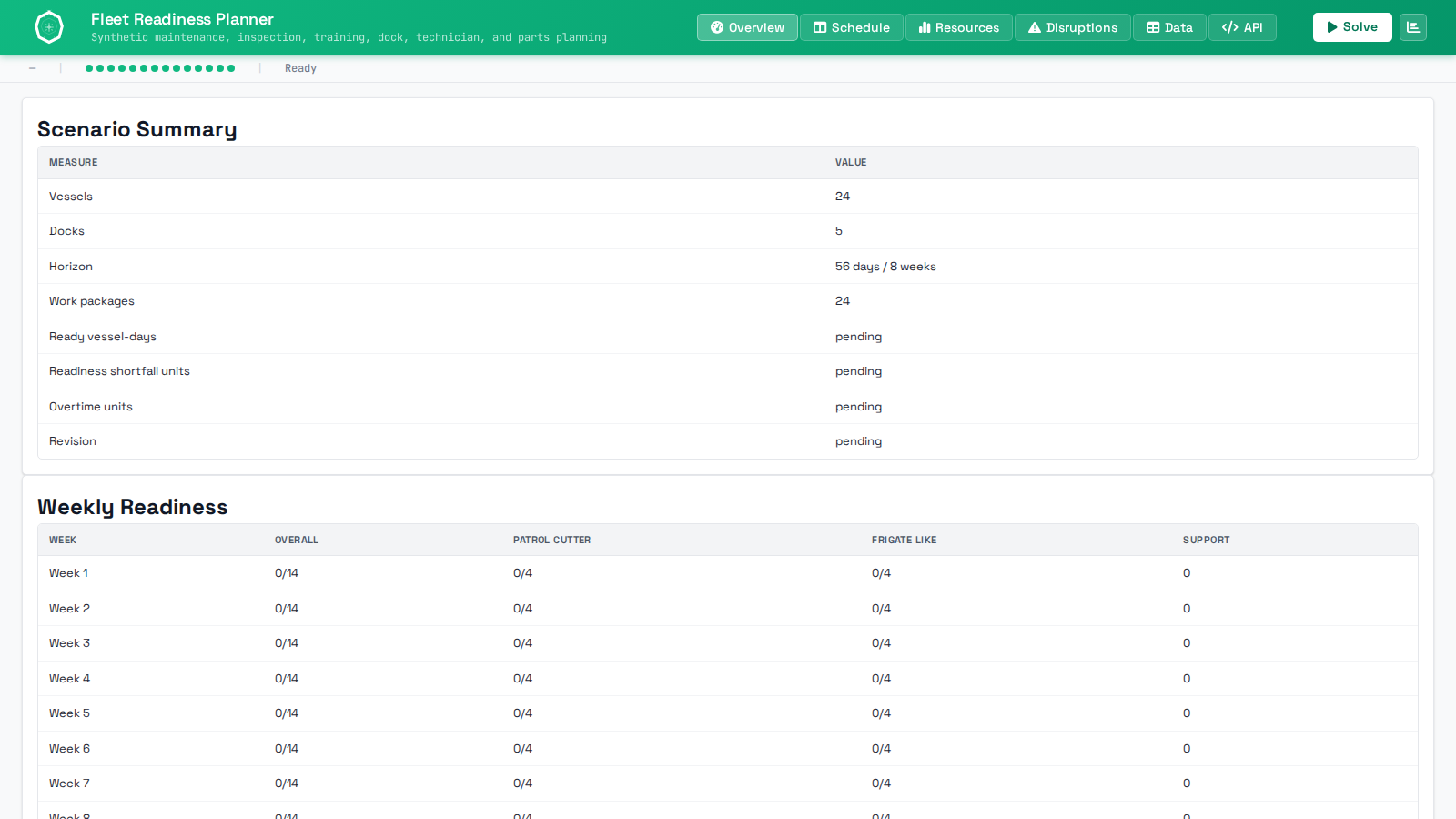This screenshot has width=1456, height=819.
Task: Select the Week 3 row label
Action: coord(69,643)
